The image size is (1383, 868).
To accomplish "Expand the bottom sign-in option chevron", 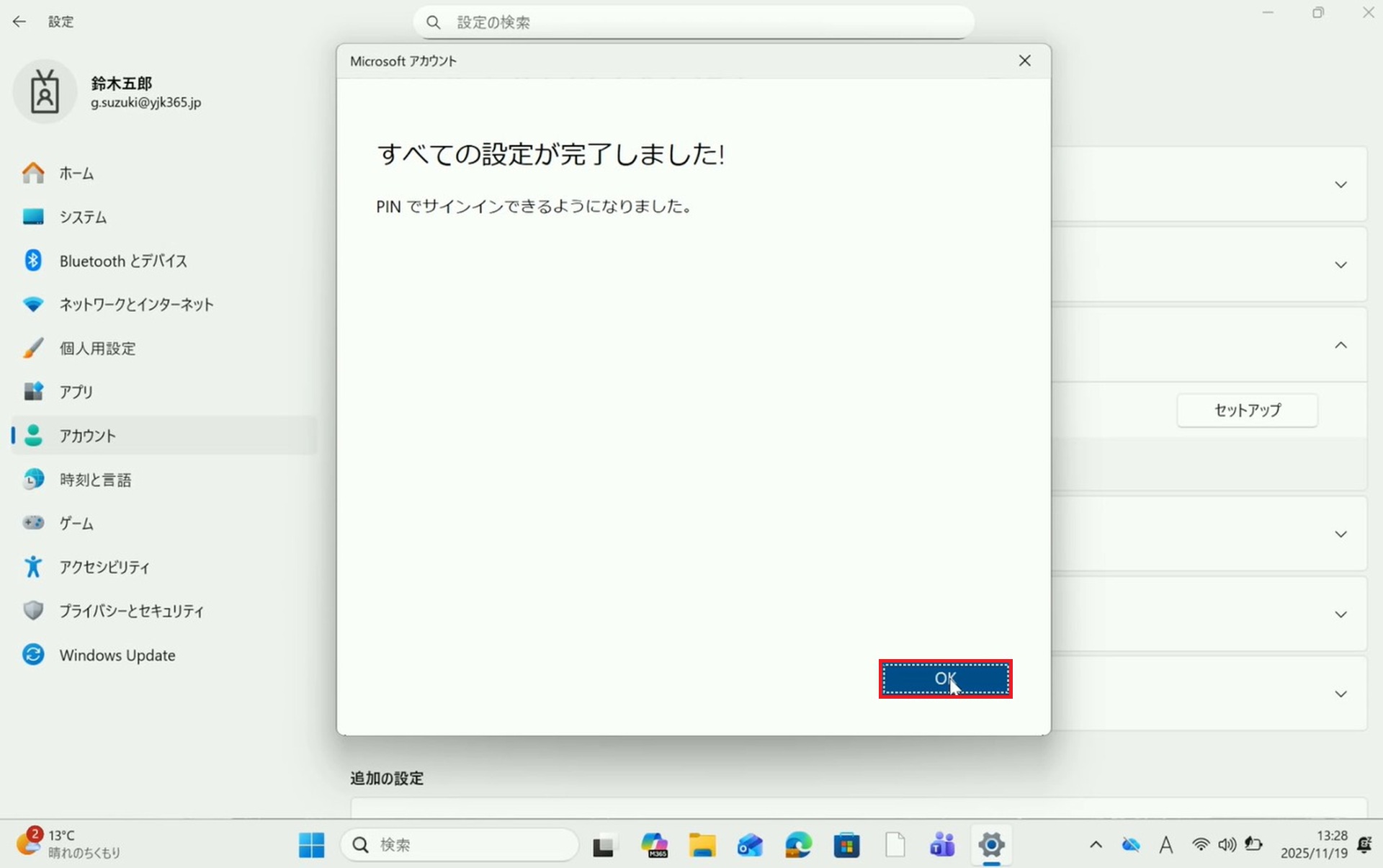I will [1341, 694].
